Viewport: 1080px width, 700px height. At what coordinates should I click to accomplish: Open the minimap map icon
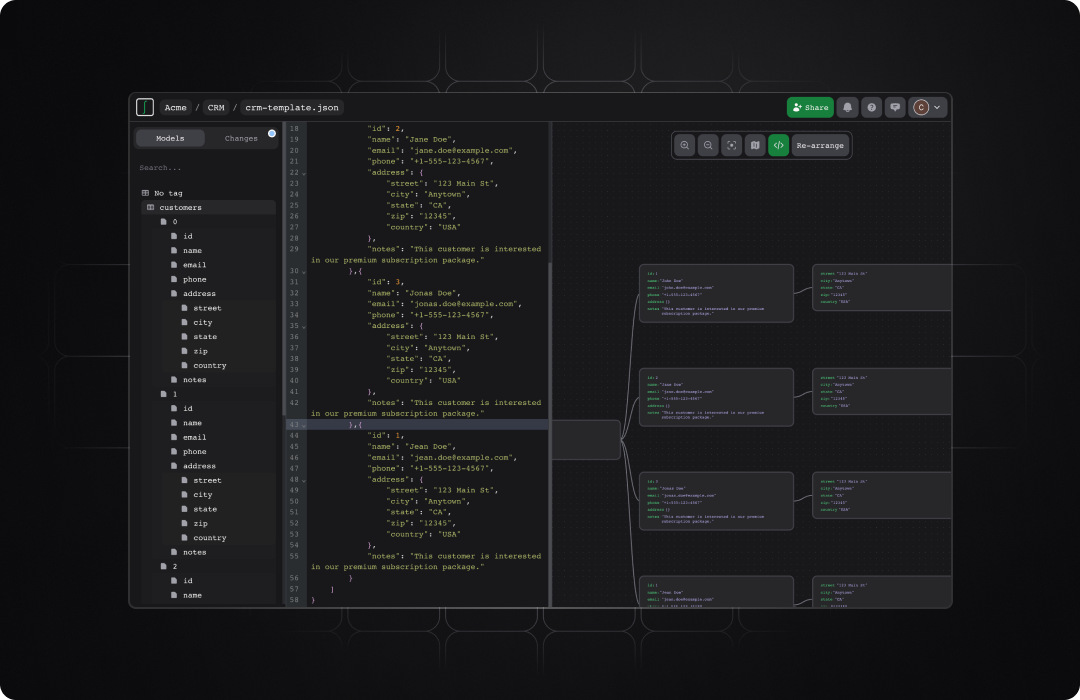[x=755, y=146]
